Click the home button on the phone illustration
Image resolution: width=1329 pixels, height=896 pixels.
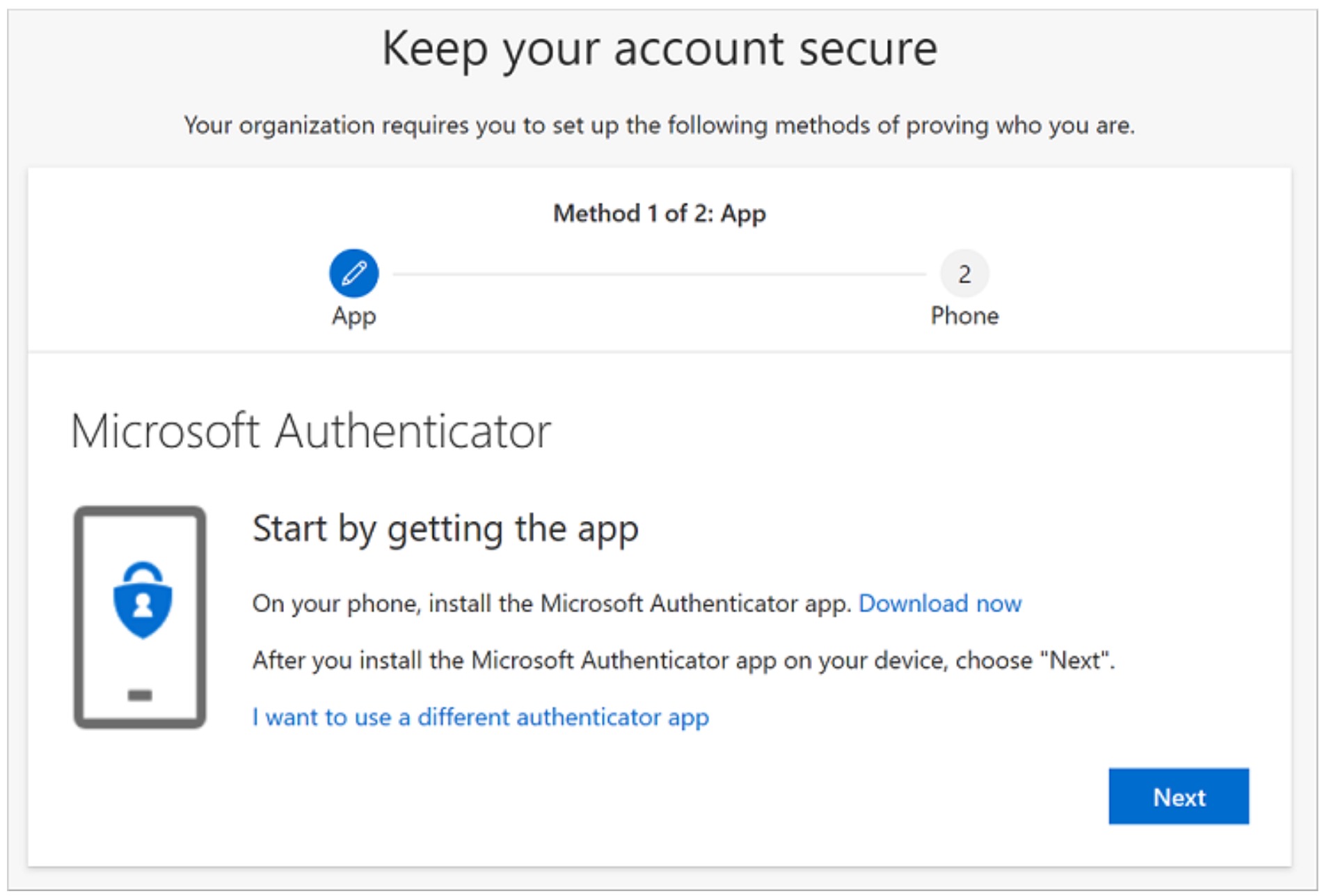(x=139, y=695)
